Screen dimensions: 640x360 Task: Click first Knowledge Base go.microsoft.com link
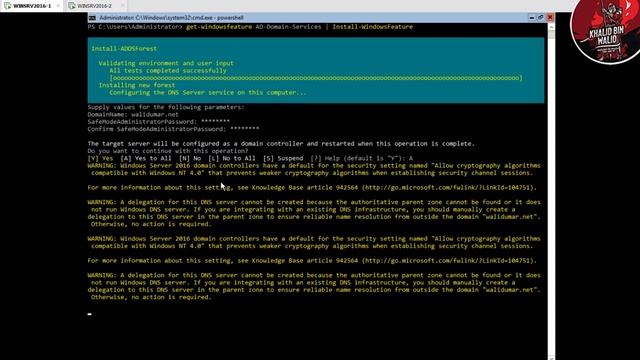pyautogui.click(x=449, y=188)
